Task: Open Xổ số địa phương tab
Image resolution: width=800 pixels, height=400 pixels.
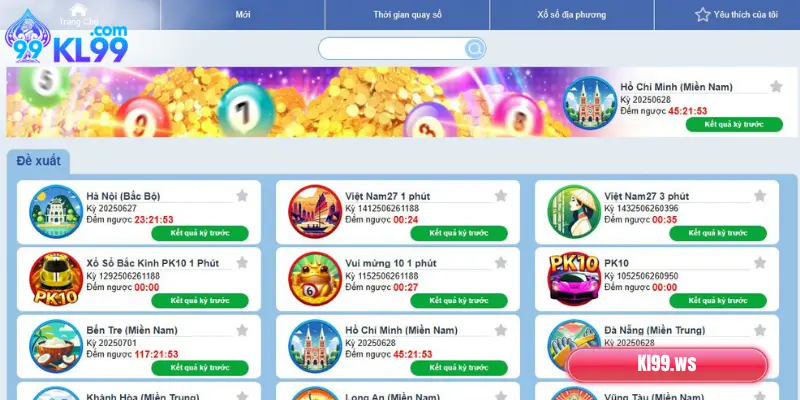Action: tap(571, 15)
